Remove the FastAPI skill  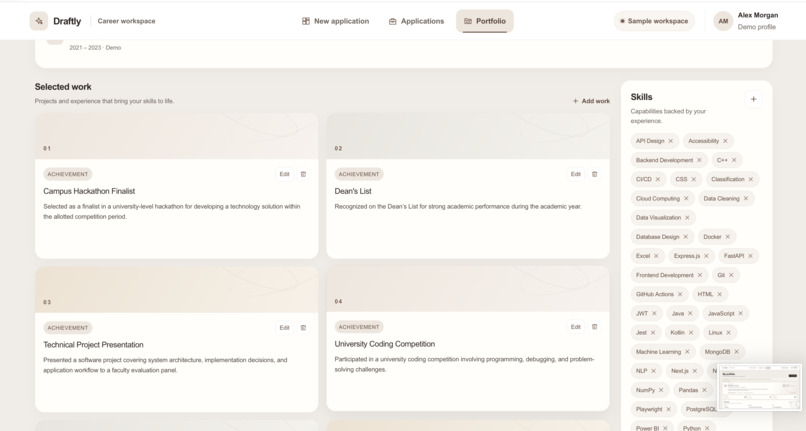click(x=750, y=256)
